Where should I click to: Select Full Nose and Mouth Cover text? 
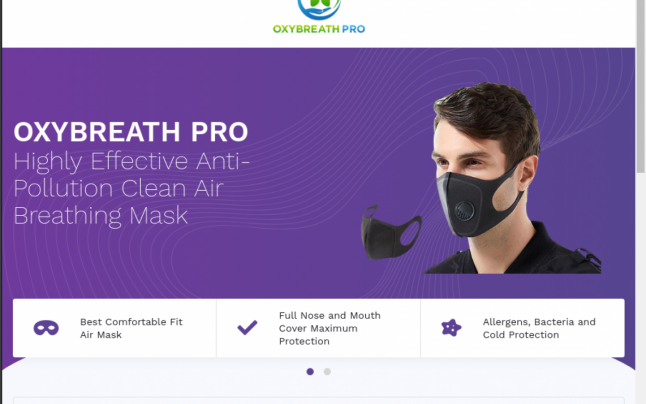pyautogui.click(x=330, y=328)
